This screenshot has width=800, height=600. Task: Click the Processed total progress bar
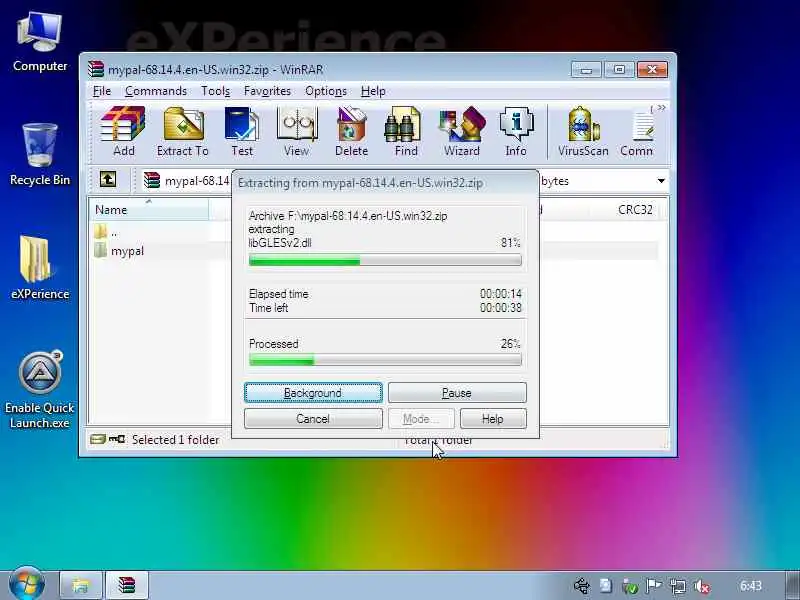385,360
